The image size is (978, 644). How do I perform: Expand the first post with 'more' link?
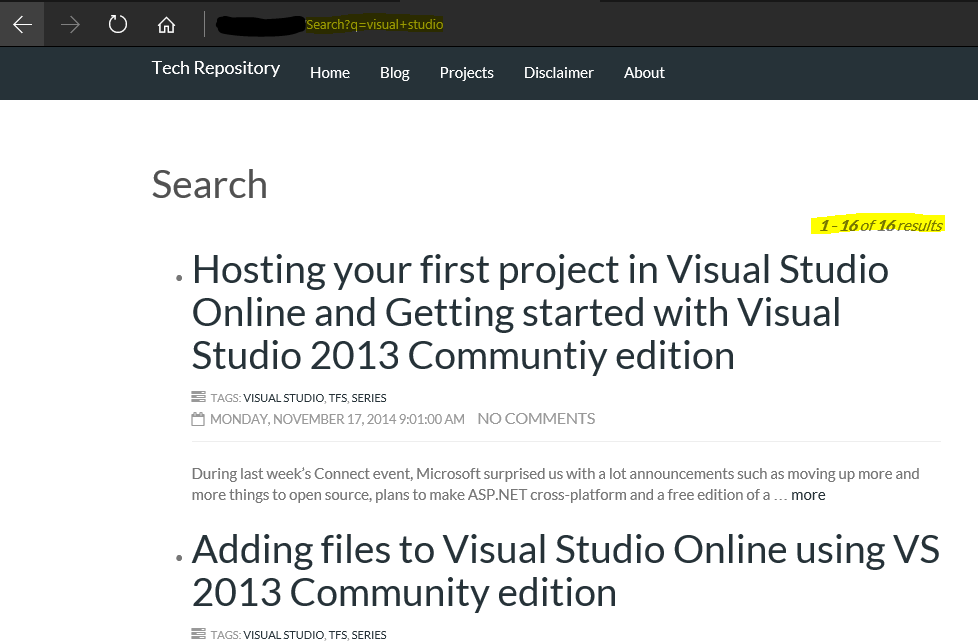coord(808,495)
